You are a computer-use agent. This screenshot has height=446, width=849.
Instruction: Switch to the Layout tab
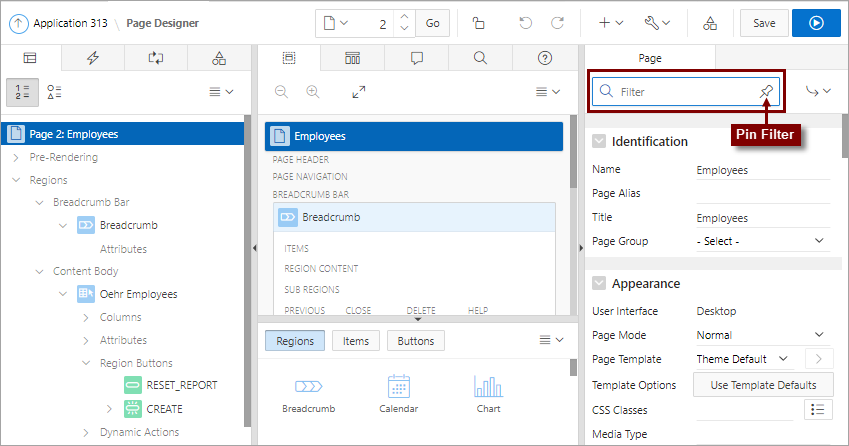[x=289, y=58]
